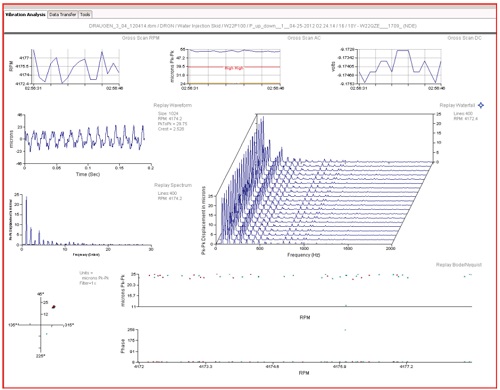
Task: Click the Time (Sec) axis label
Action: pyautogui.click(x=88, y=174)
